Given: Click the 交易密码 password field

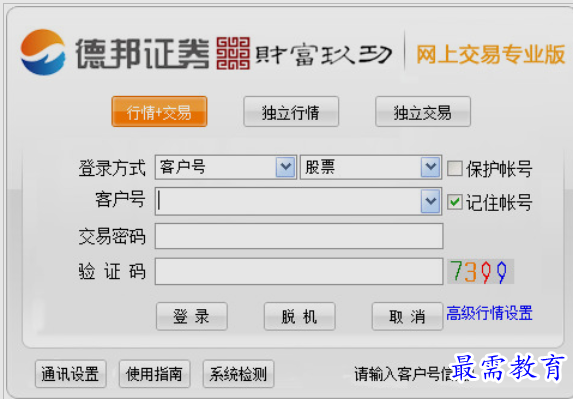Looking at the screenshot, I should click(x=299, y=236).
